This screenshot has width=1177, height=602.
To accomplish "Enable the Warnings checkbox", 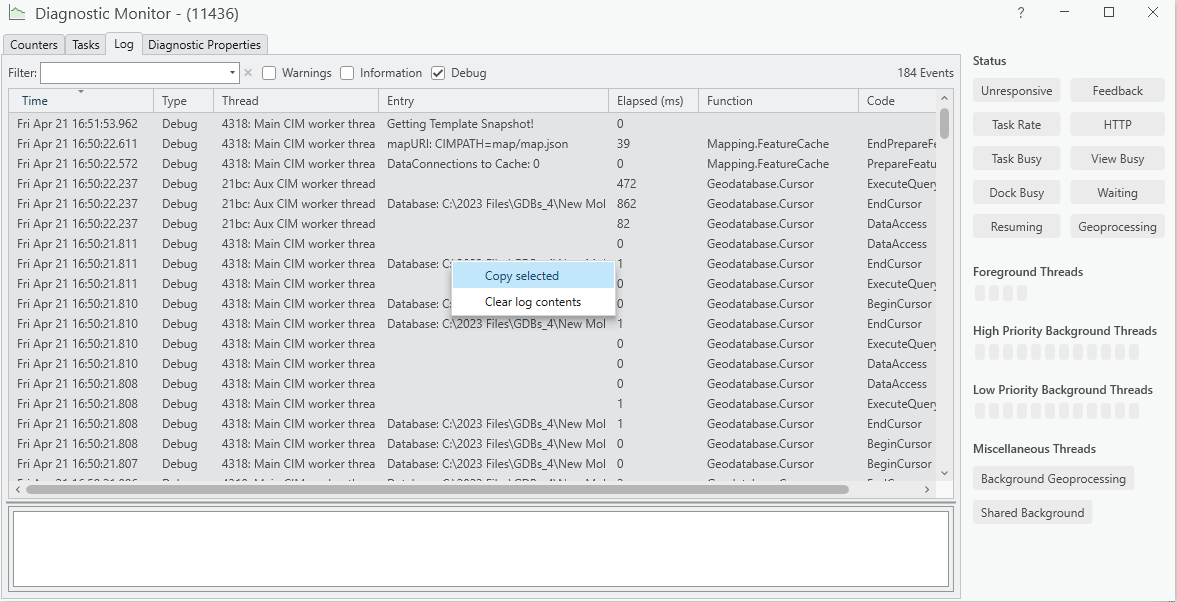I will click(x=269, y=72).
